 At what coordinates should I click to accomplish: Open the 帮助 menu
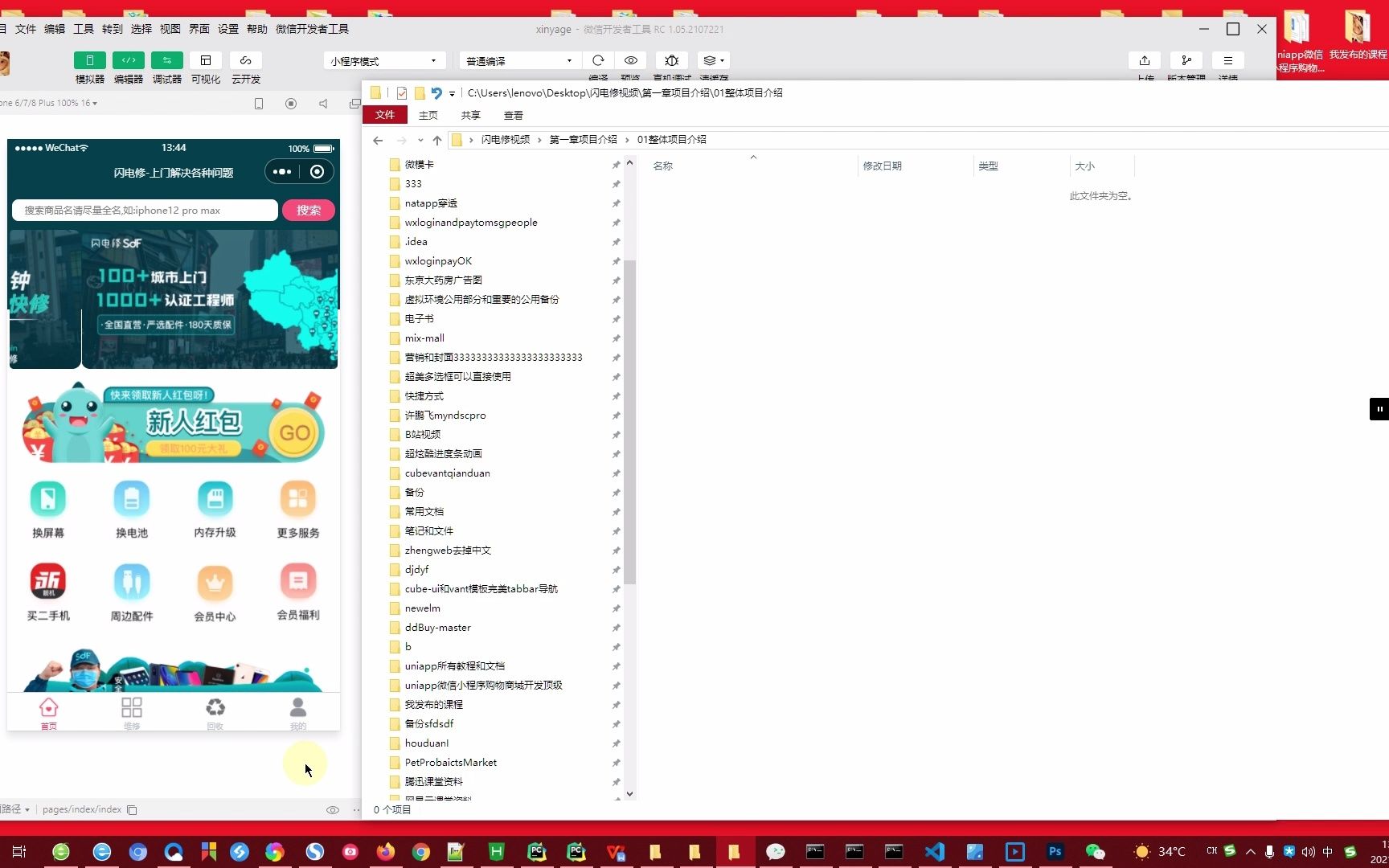[x=257, y=29]
